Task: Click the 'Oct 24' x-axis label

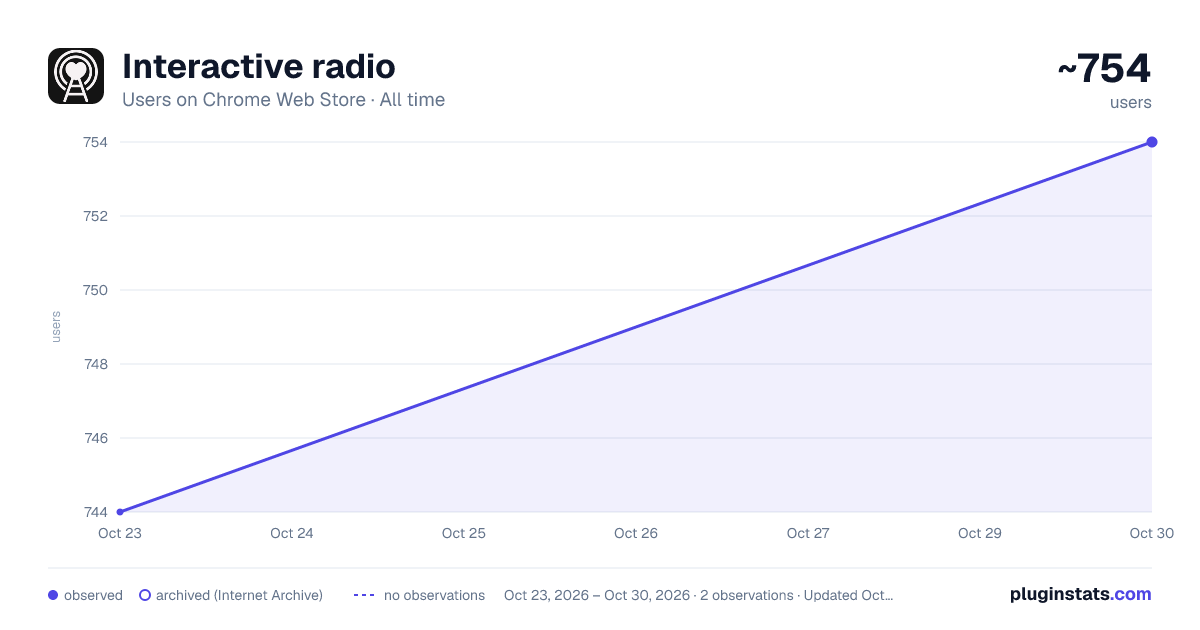Action: (292, 533)
